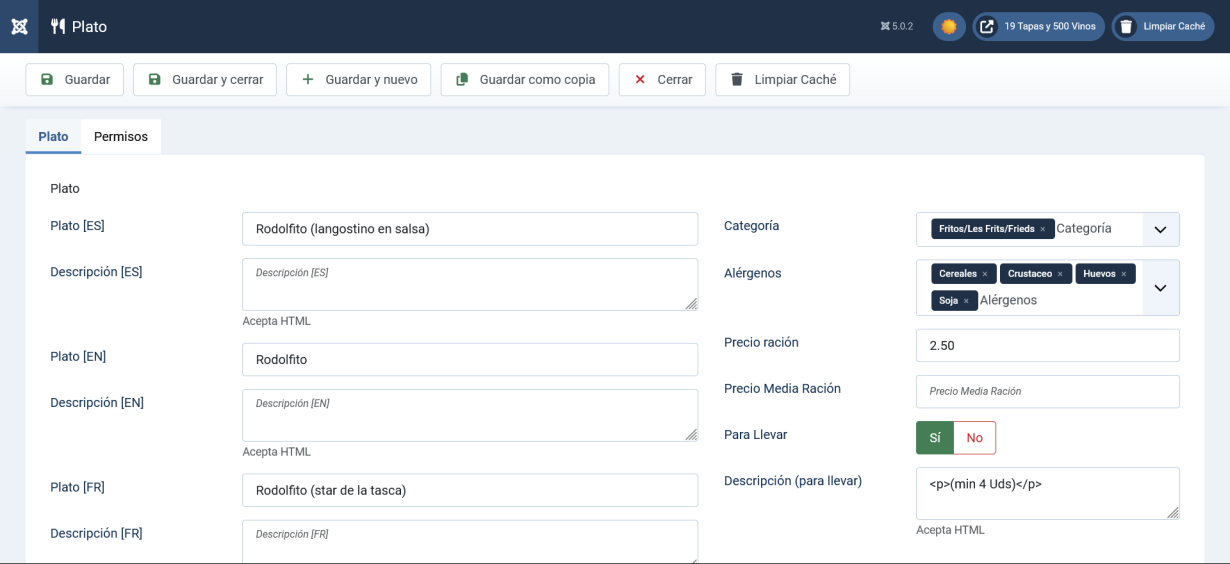Screen dimensions: 1230x564
Task: Remove the Fritos/Les Frits/Frieds category tag
Action: (1042, 230)
